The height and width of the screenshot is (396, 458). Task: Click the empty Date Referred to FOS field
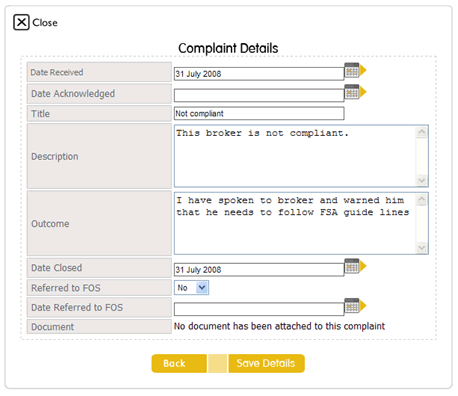(x=259, y=309)
